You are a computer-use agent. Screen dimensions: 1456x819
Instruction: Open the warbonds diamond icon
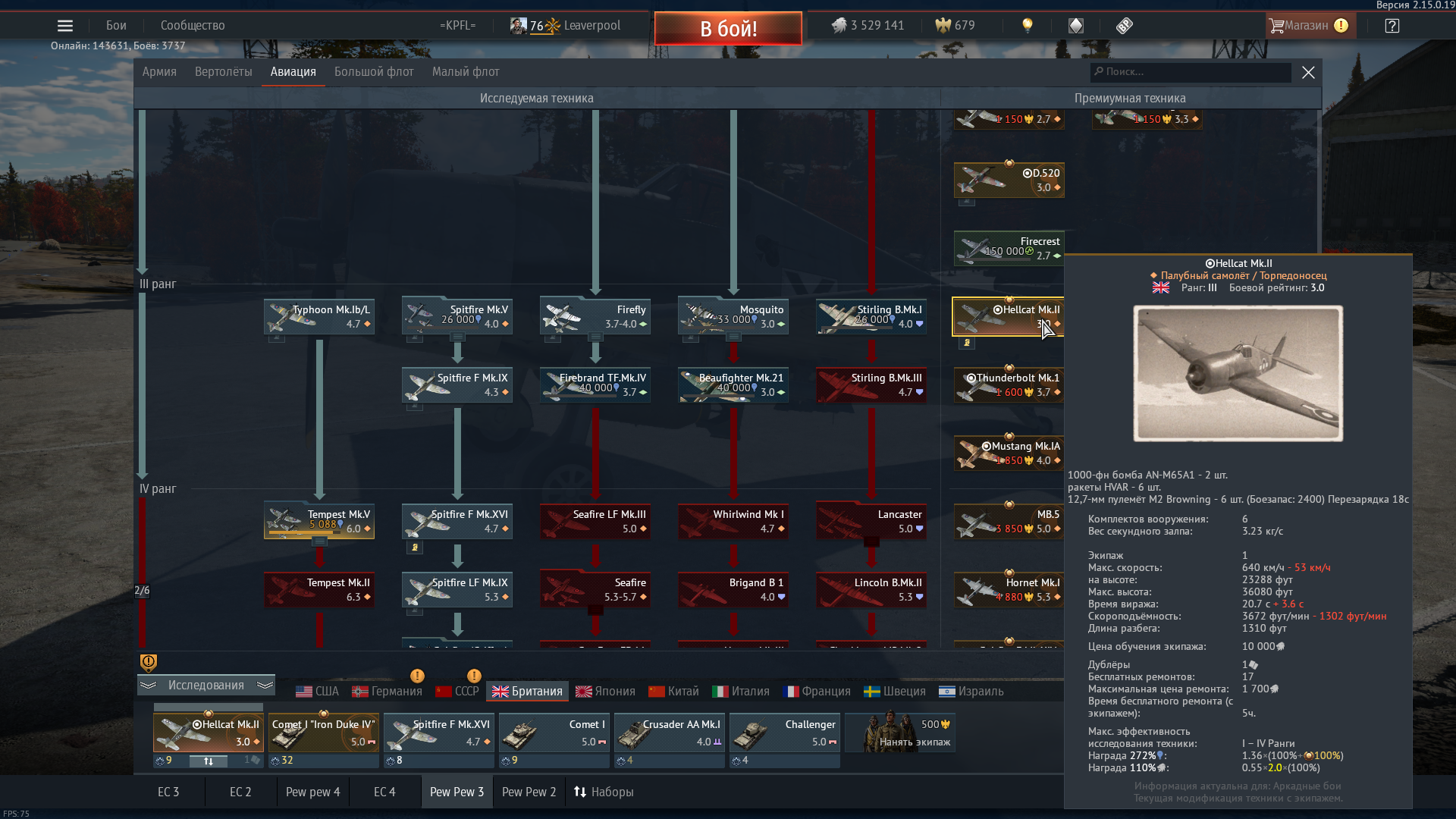click(x=1076, y=26)
